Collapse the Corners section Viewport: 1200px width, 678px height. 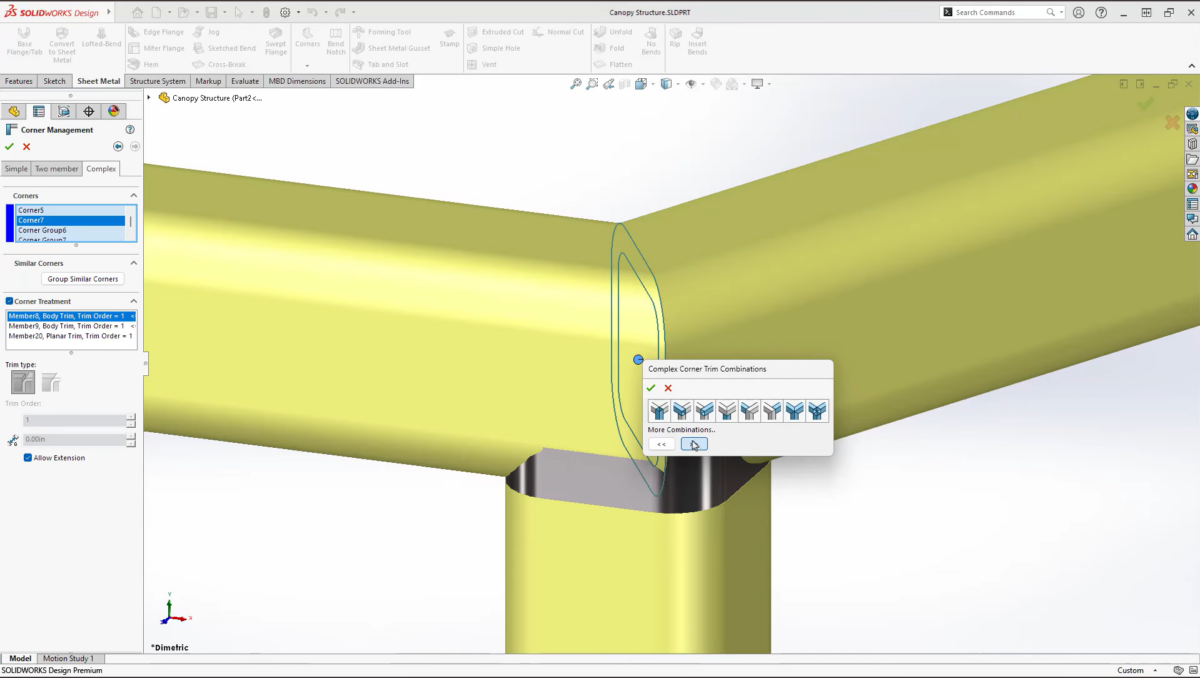[134, 196]
